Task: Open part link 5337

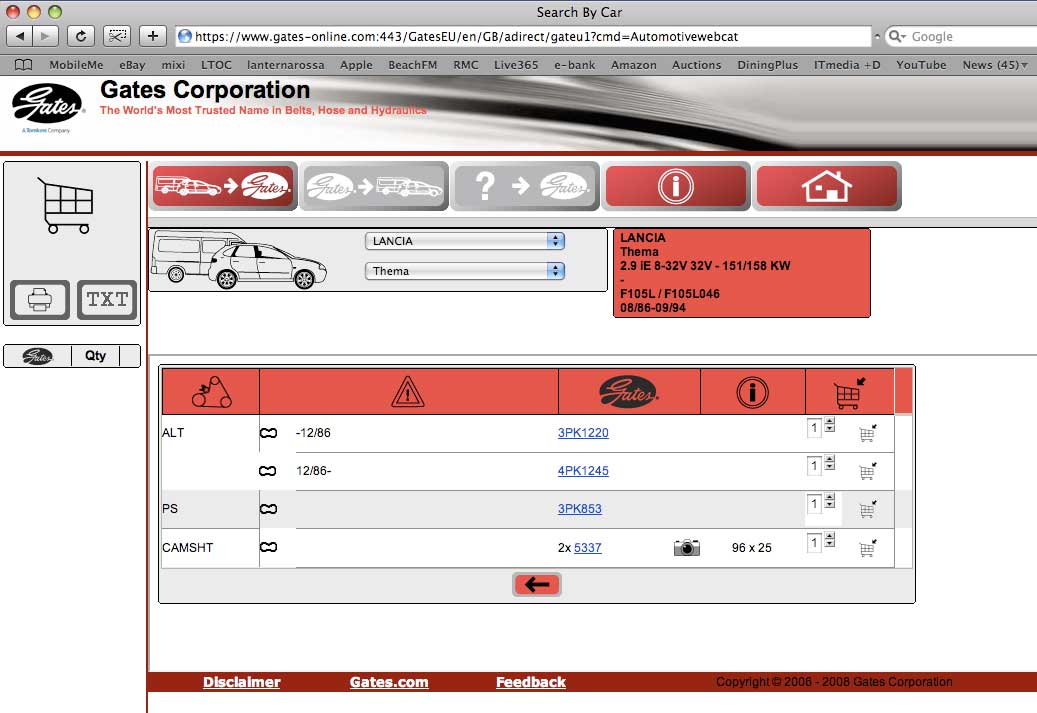Action: pos(587,548)
